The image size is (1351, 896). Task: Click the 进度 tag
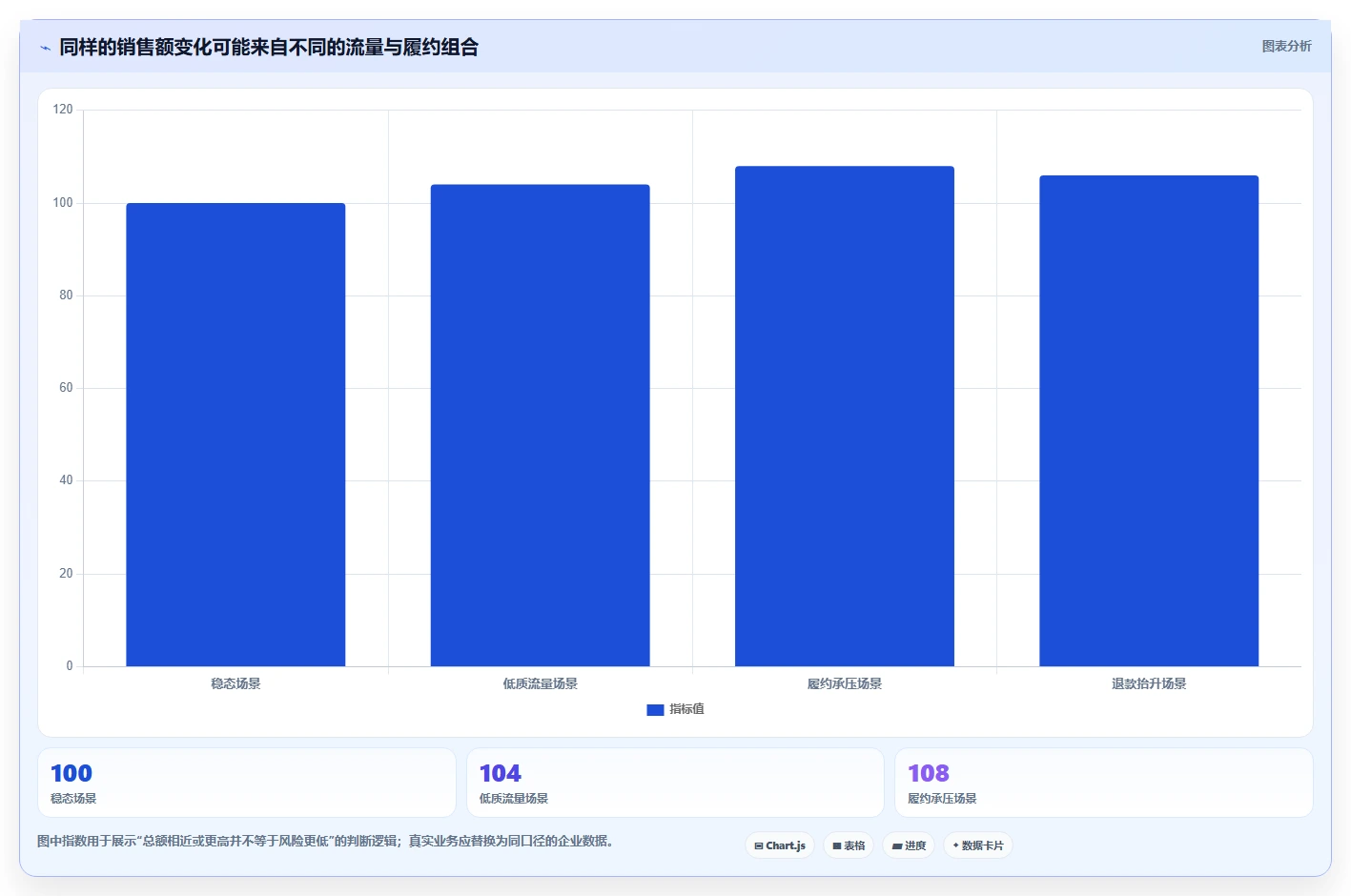click(x=909, y=845)
